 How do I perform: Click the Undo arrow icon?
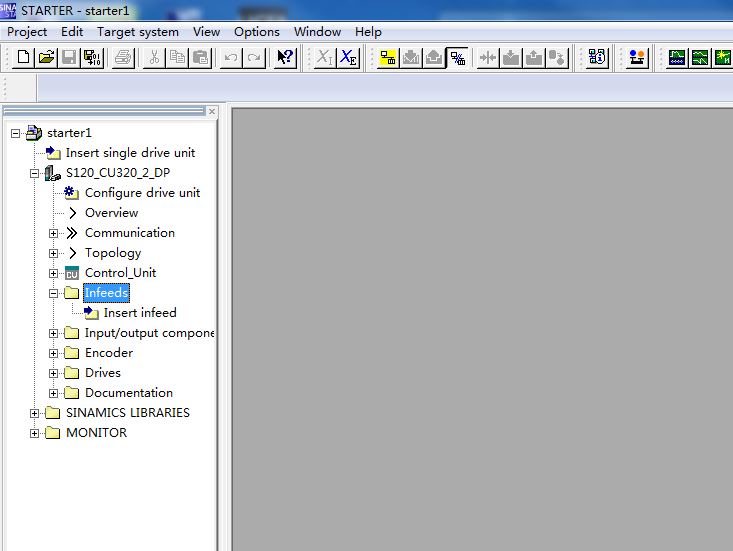coord(231,57)
